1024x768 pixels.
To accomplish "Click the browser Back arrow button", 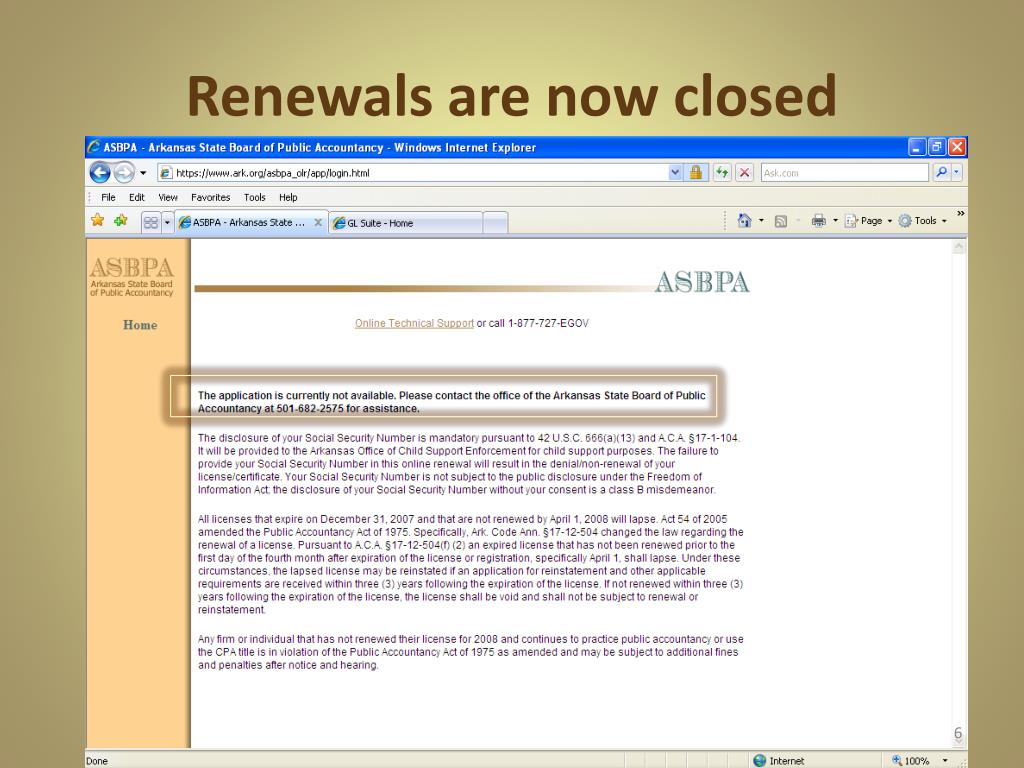I will pos(100,172).
